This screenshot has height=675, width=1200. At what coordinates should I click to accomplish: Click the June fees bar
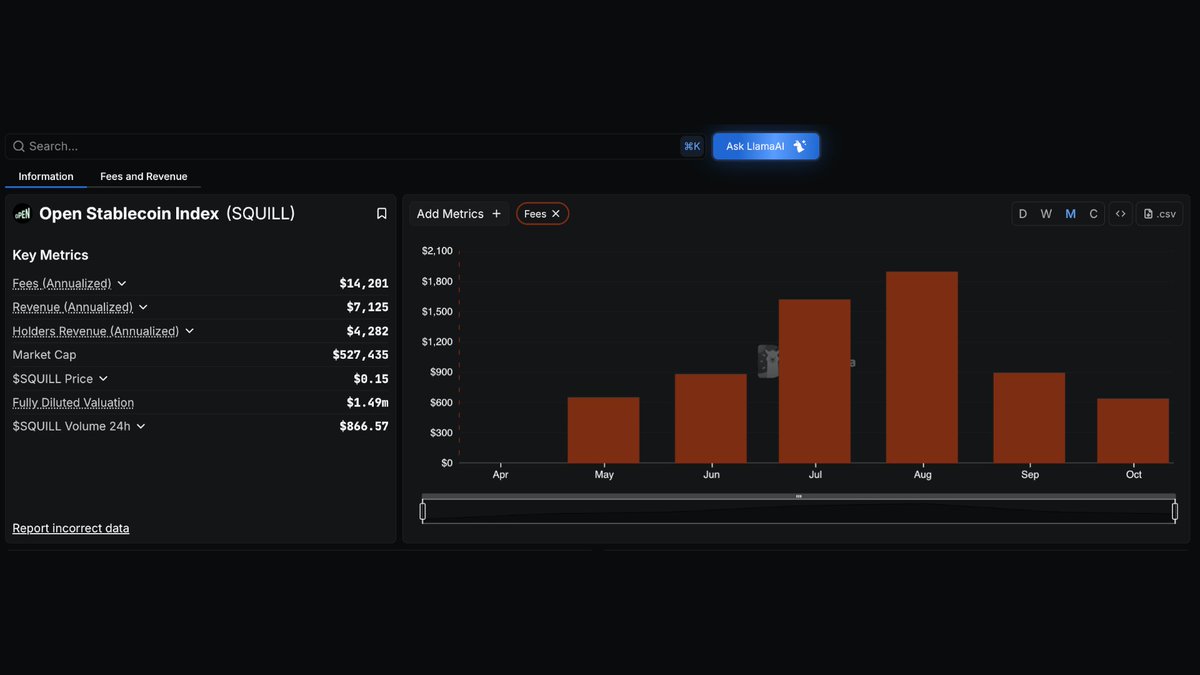click(x=711, y=418)
